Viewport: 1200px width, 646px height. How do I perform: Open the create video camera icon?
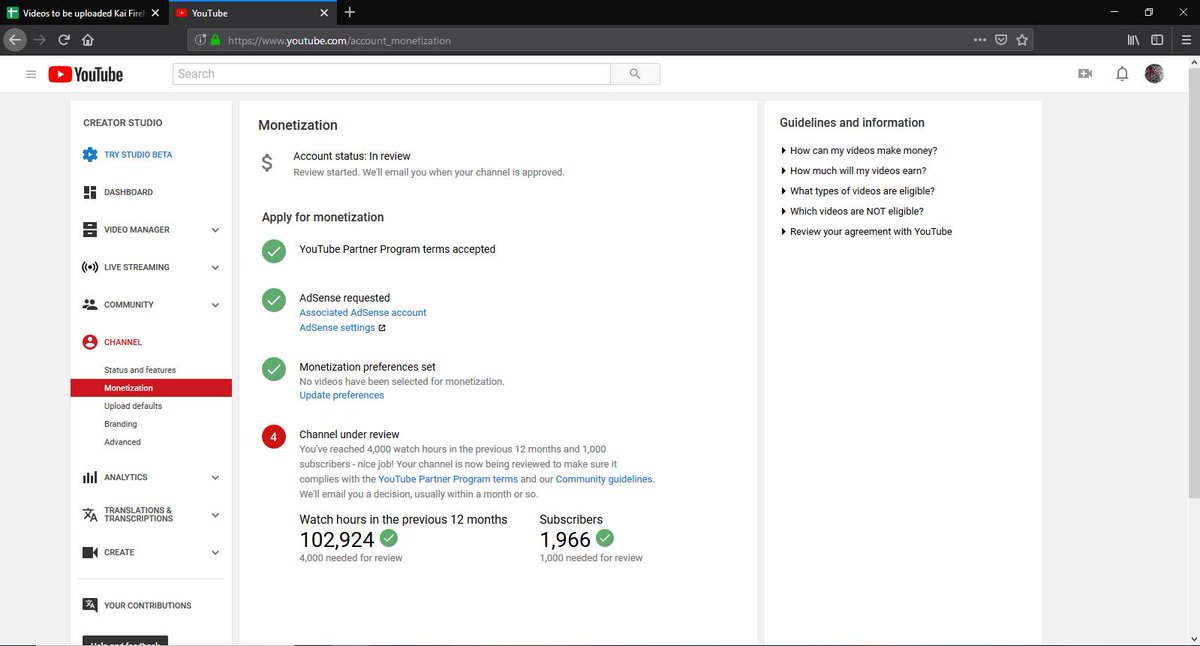(x=1085, y=74)
